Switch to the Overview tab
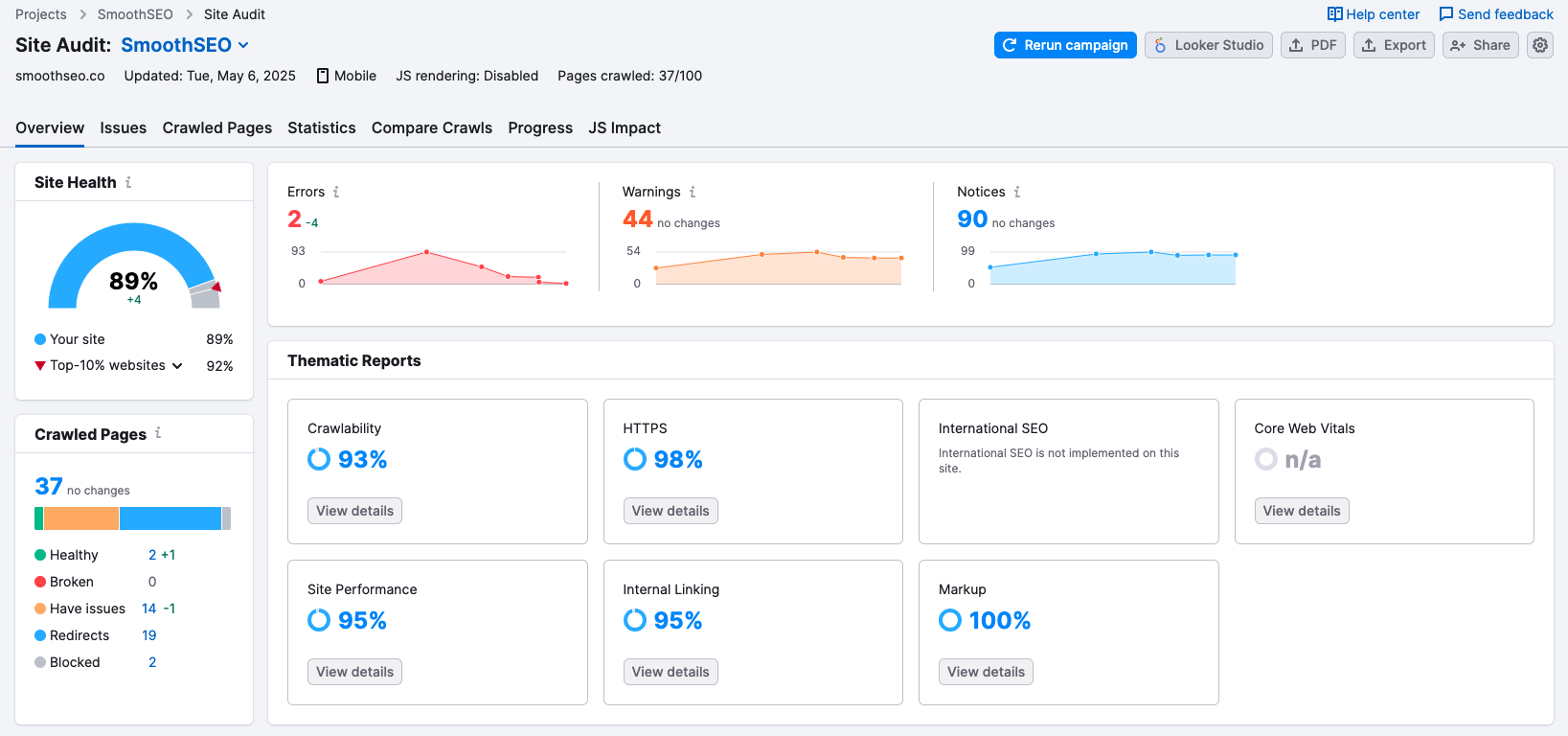Viewport: 1568px width, 736px height. point(50,127)
